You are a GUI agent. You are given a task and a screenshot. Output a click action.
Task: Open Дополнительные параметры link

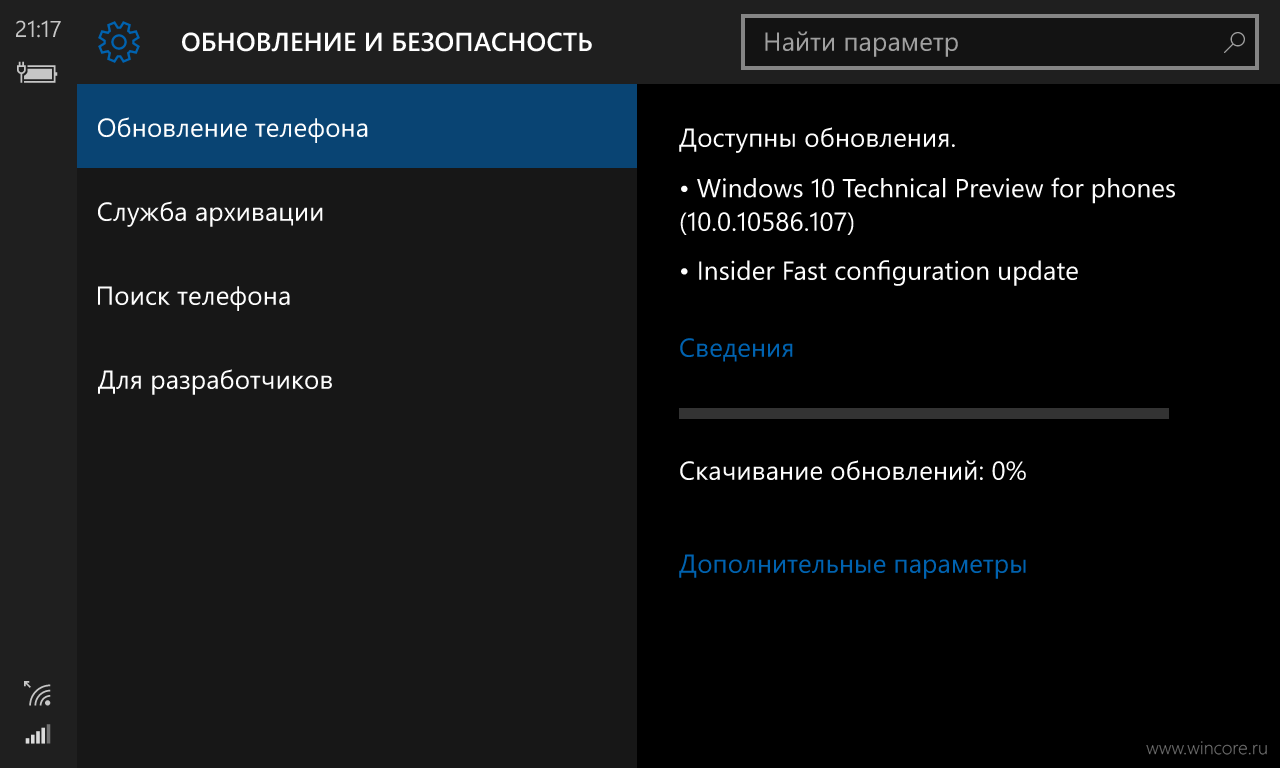(x=853, y=564)
